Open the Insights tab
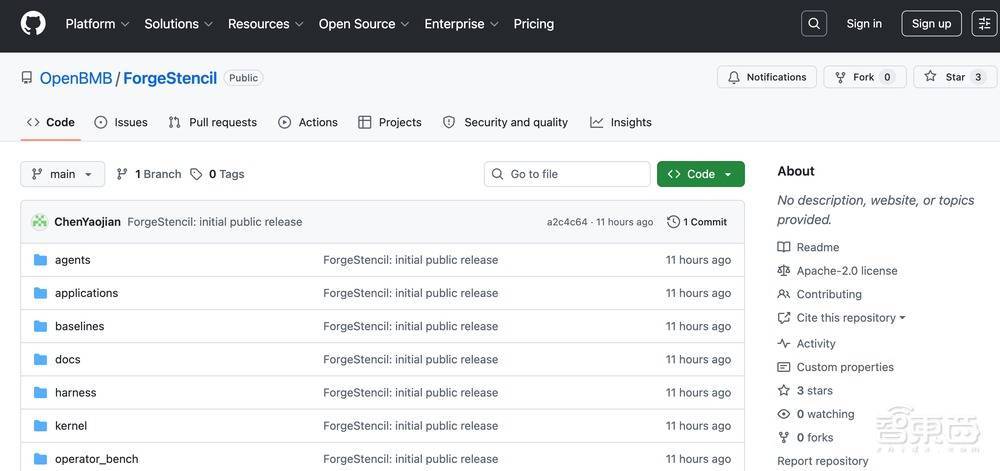1000x471 pixels. [621, 122]
